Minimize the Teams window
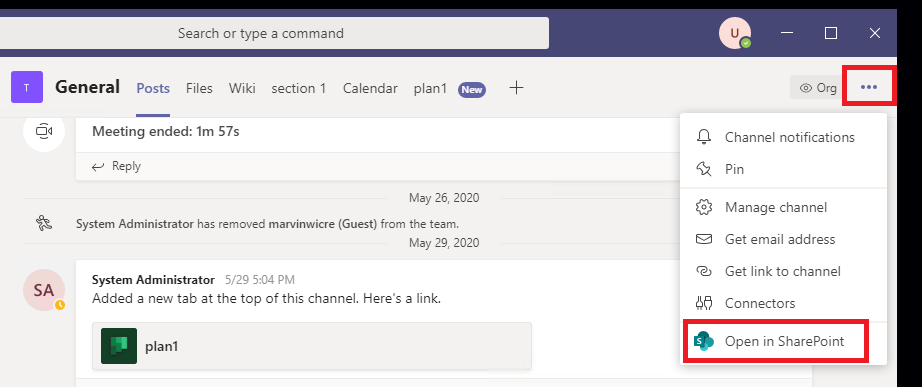This screenshot has width=922, height=387. pyautogui.click(x=787, y=33)
